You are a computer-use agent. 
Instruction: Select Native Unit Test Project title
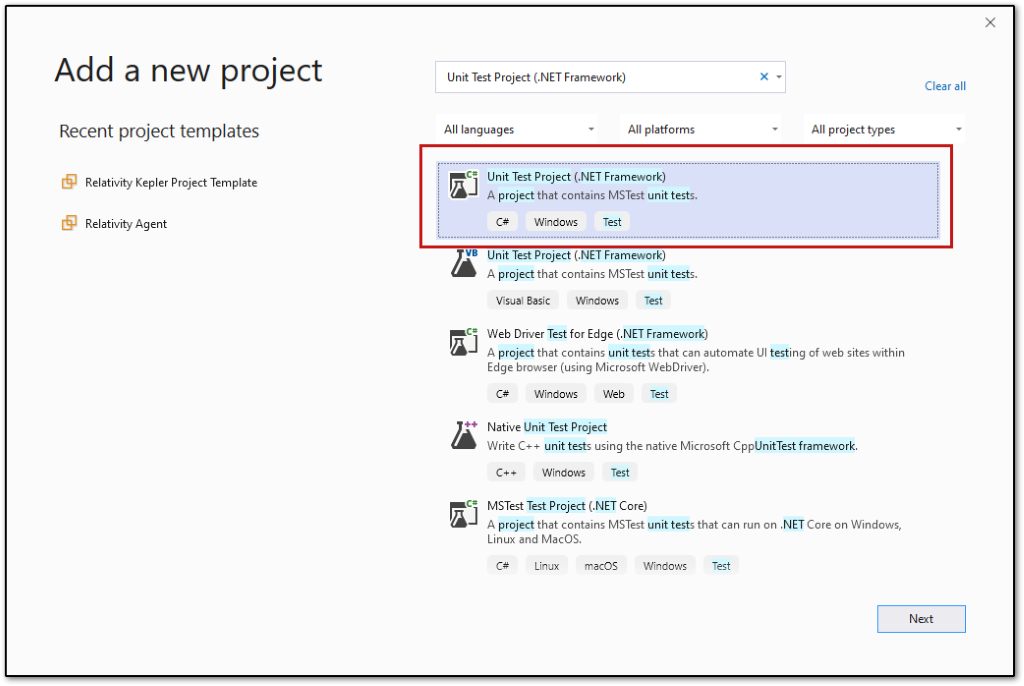[547, 427]
